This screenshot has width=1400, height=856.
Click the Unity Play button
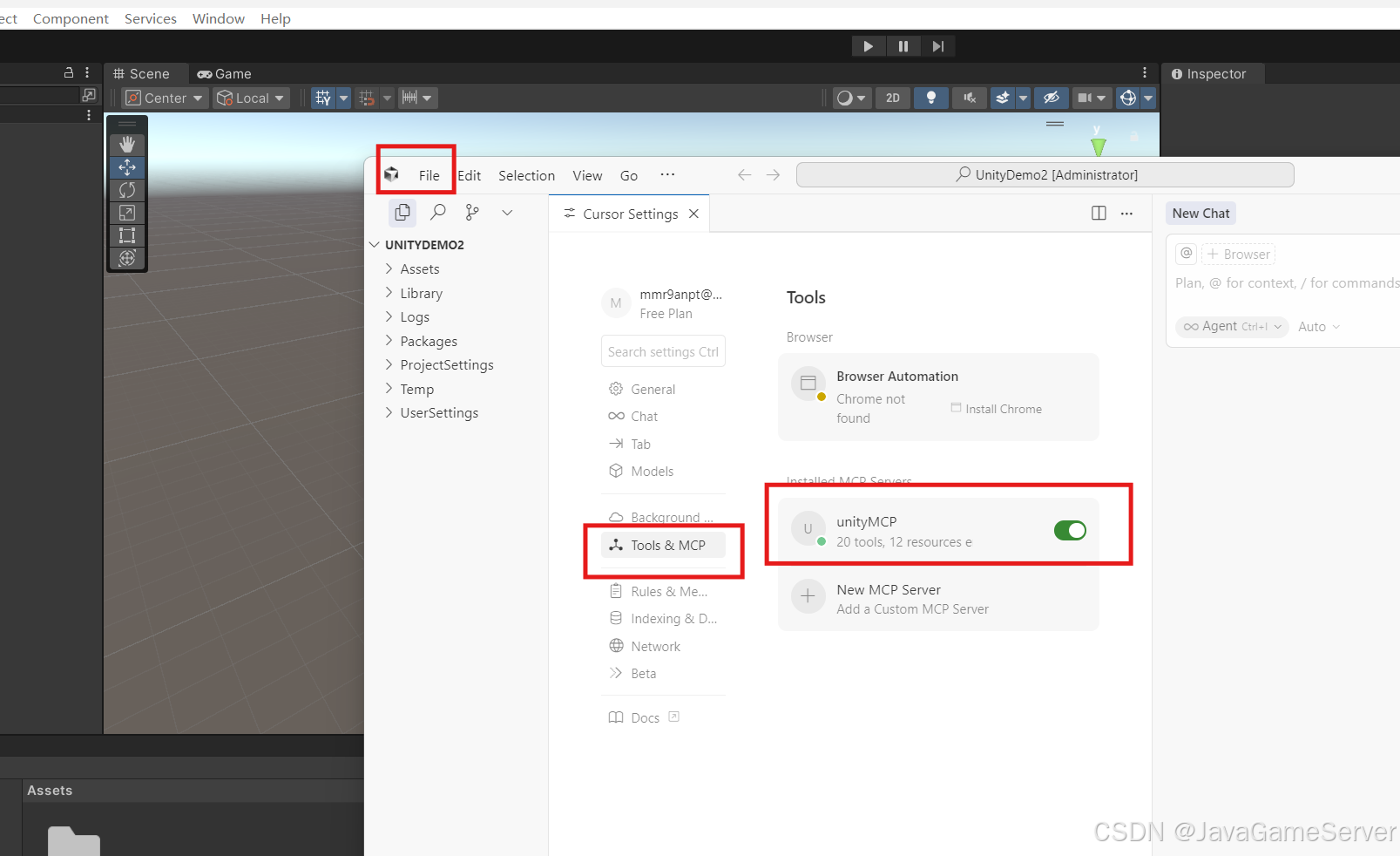869,46
